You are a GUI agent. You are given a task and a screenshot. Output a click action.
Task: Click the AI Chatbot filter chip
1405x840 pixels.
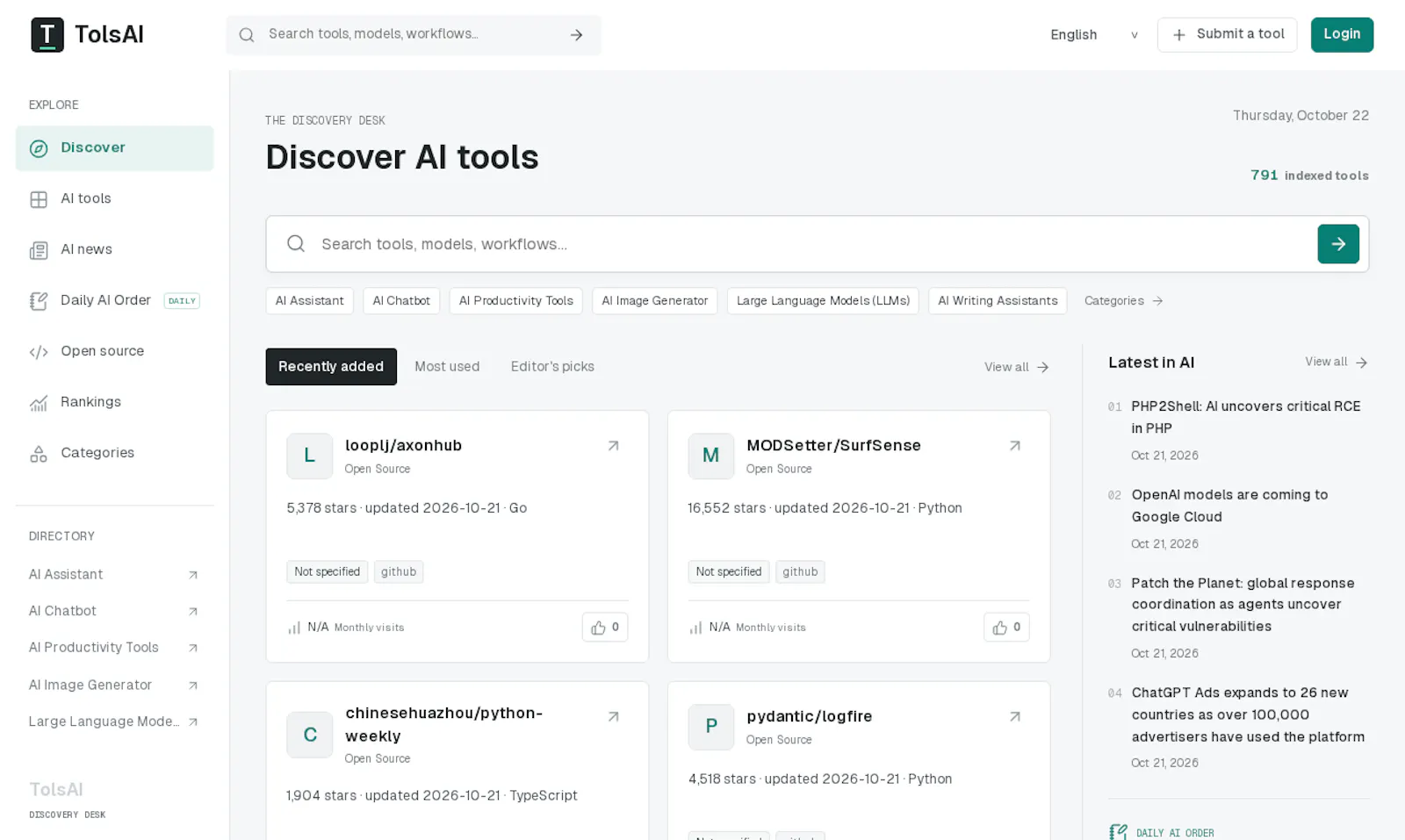(x=401, y=301)
